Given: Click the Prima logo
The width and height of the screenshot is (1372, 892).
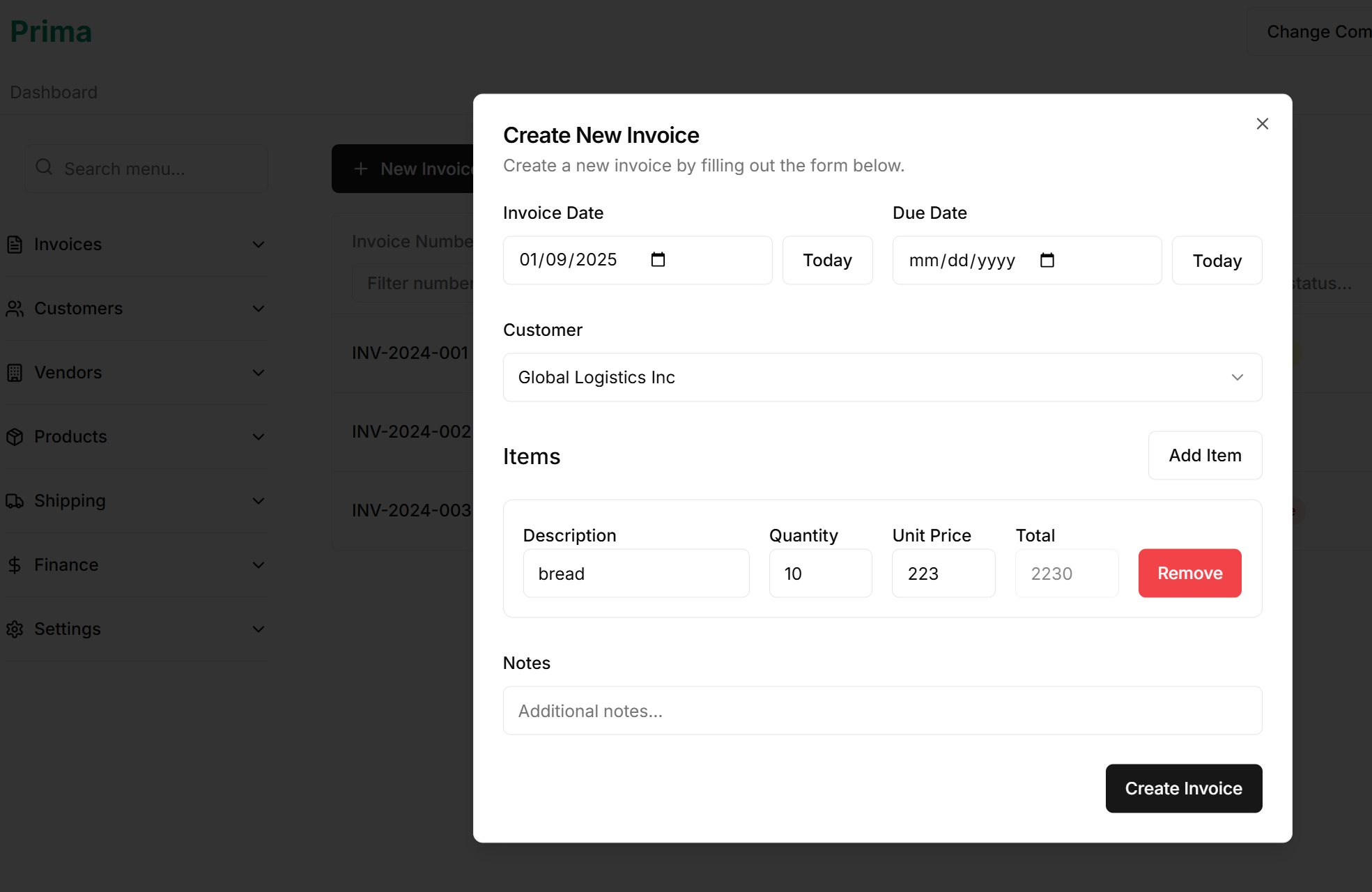Looking at the screenshot, I should point(51,31).
